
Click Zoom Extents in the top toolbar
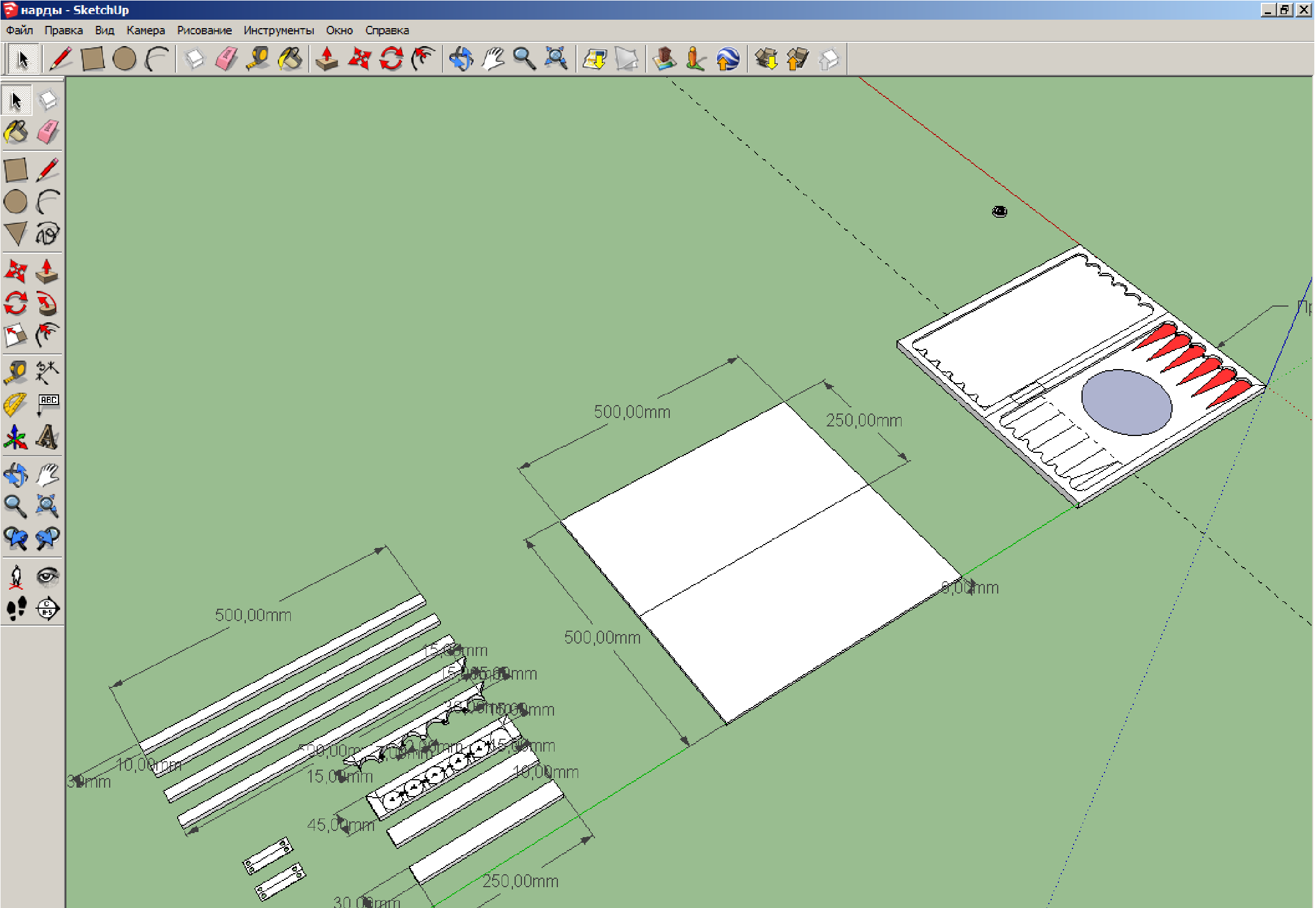[x=556, y=59]
